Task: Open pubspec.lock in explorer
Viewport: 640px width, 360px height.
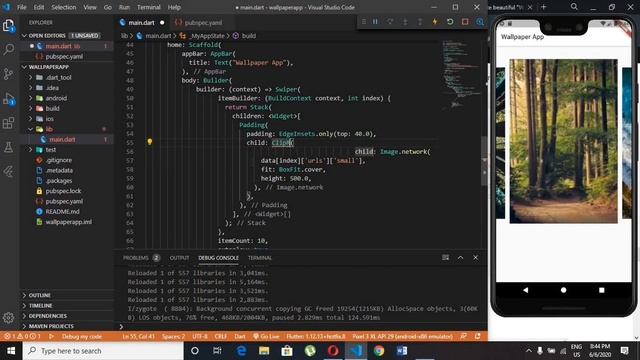Action: point(63,191)
